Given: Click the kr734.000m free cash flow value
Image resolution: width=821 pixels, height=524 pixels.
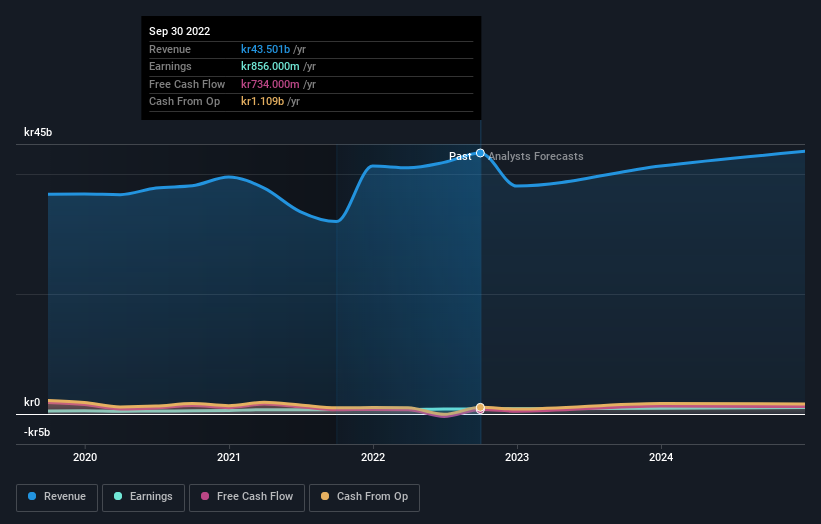Looking at the screenshot, I should pyautogui.click(x=270, y=84).
